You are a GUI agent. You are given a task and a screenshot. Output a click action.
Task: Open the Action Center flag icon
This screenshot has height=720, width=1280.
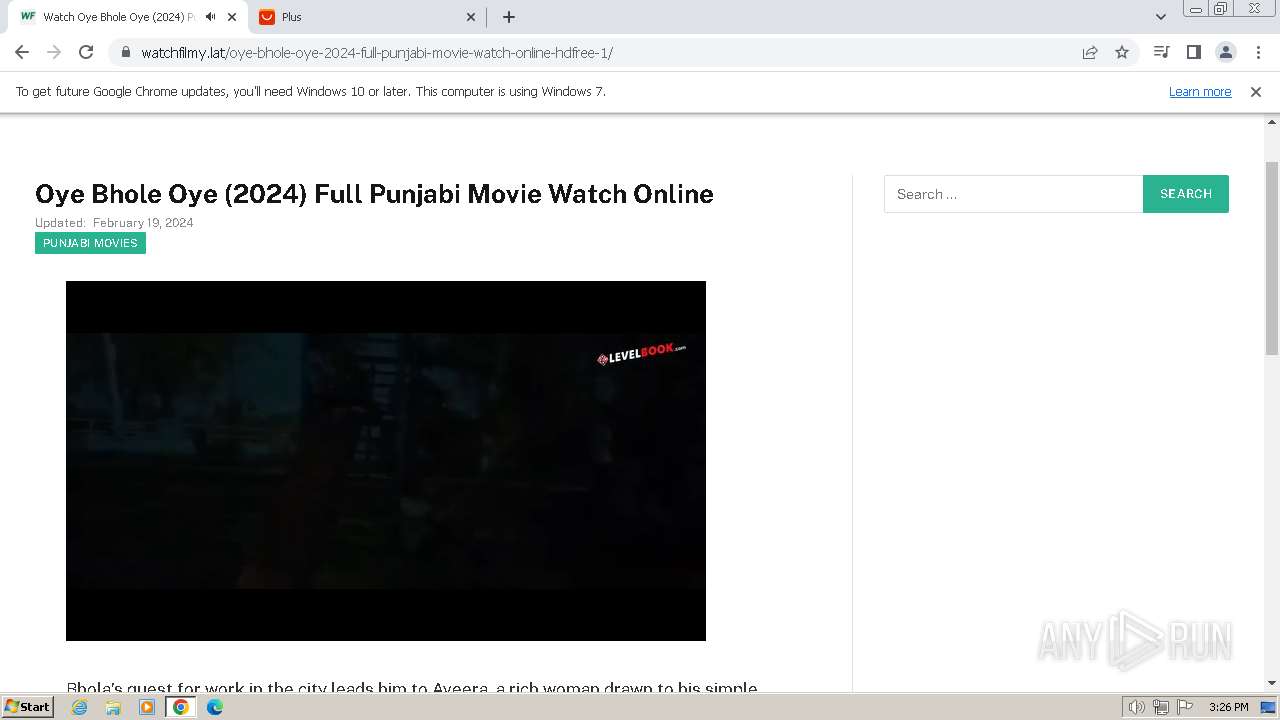tap(1183, 707)
